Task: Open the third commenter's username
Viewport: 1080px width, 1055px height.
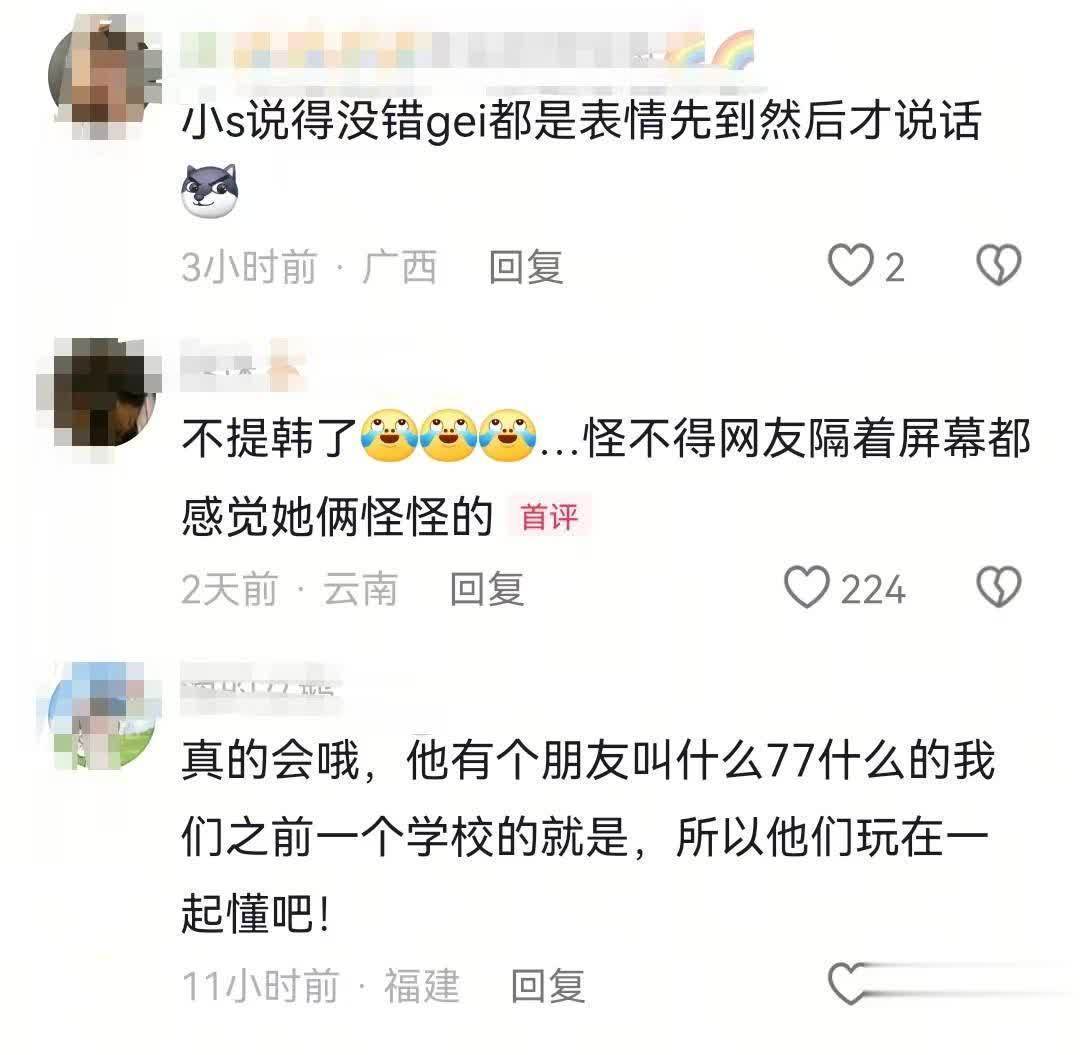Action: tap(260, 687)
